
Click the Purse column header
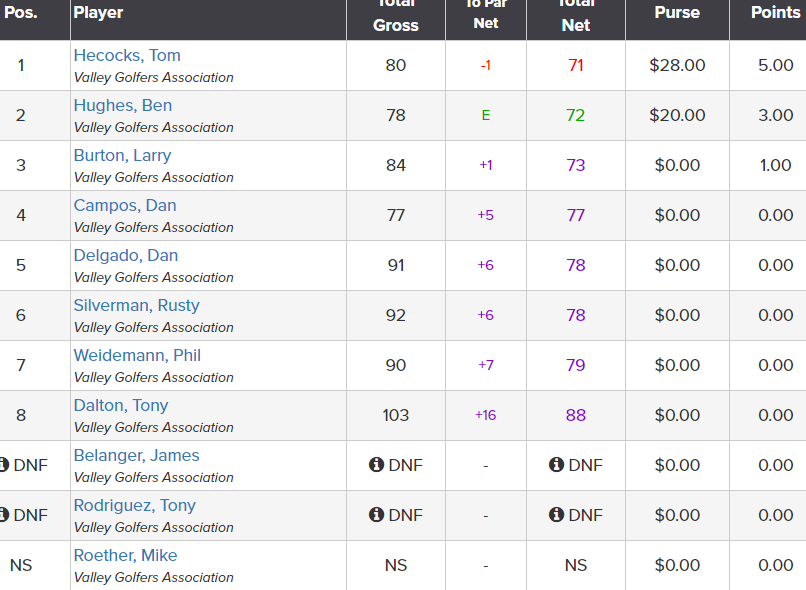pyautogui.click(x=677, y=13)
